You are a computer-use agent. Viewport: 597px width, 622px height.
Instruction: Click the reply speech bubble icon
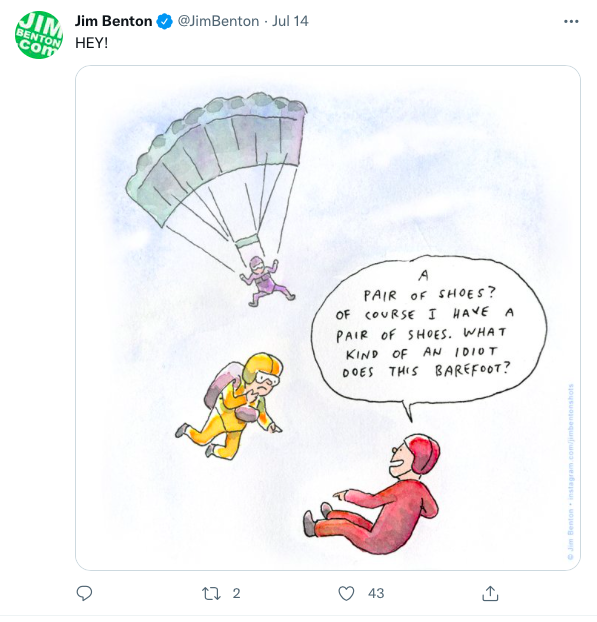84,593
